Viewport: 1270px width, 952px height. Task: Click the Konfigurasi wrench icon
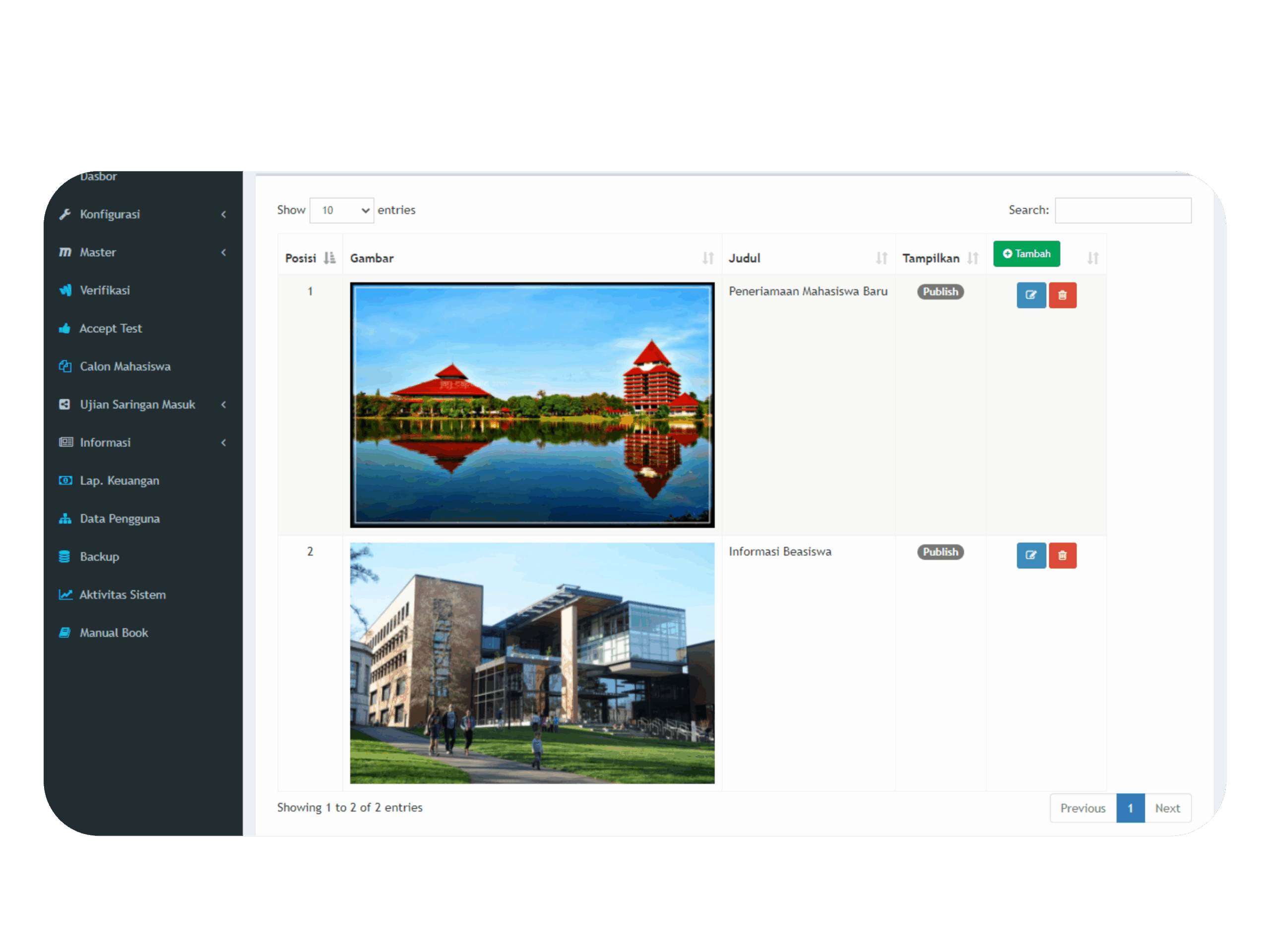point(65,214)
